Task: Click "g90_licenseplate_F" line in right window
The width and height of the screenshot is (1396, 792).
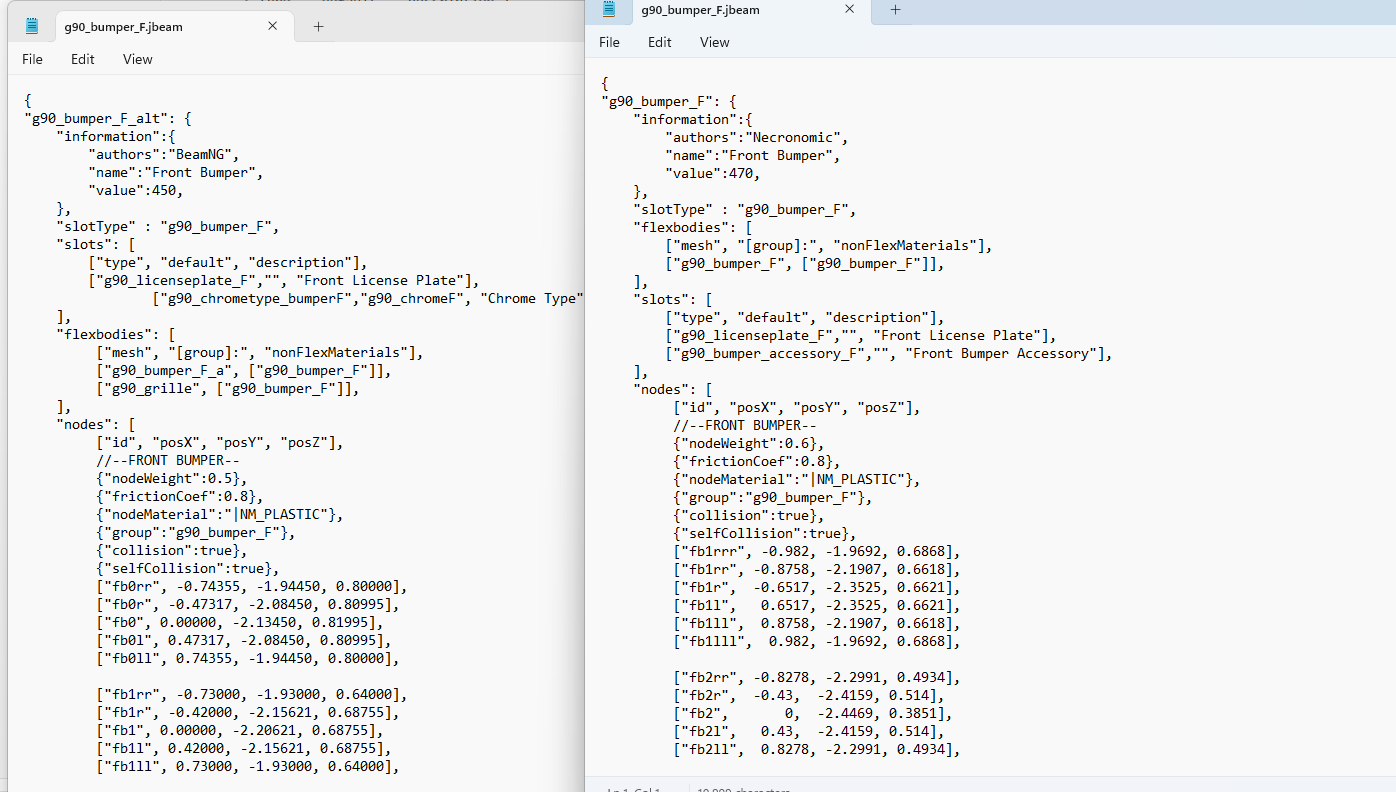Action: pos(861,335)
